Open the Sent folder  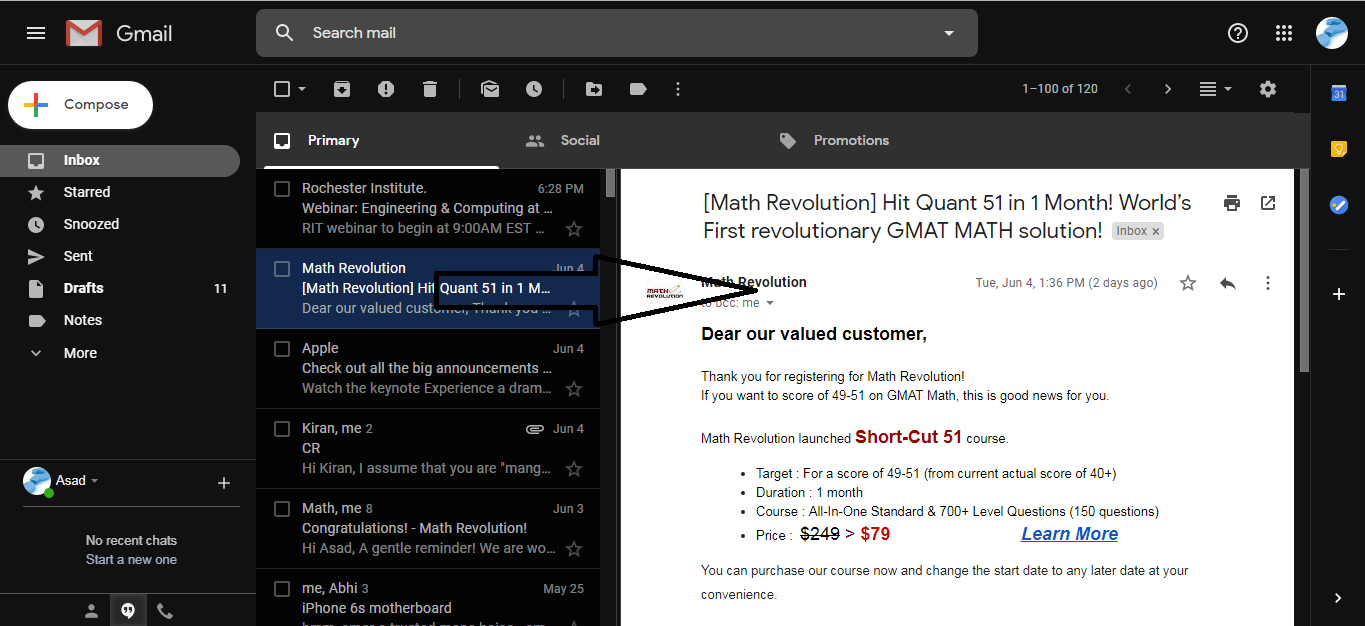click(x=120, y=256)
